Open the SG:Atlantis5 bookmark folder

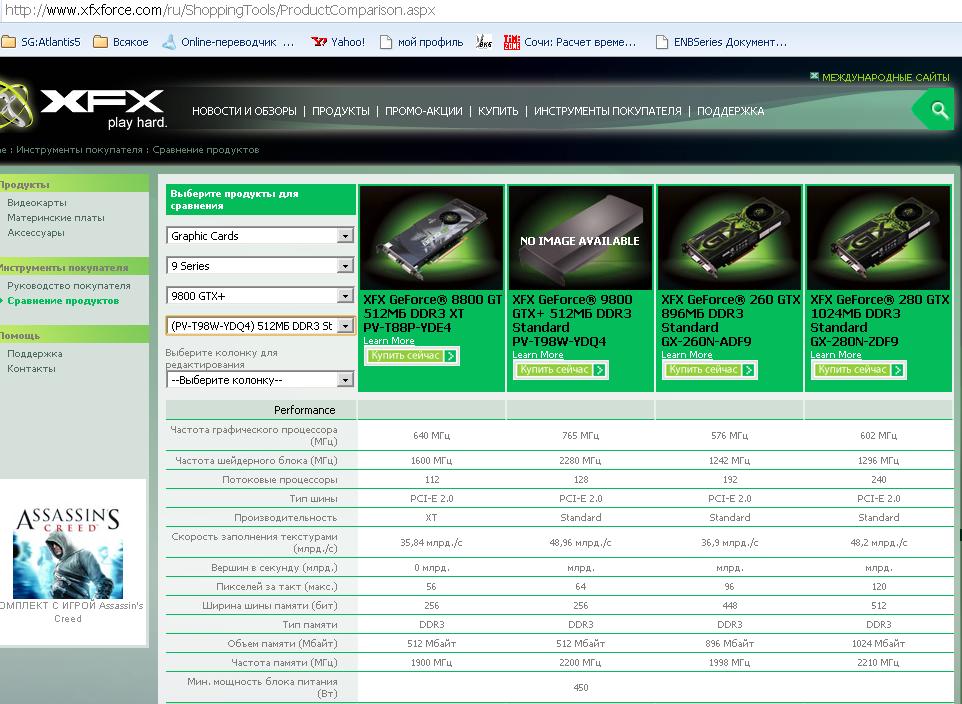pos(41,42)
